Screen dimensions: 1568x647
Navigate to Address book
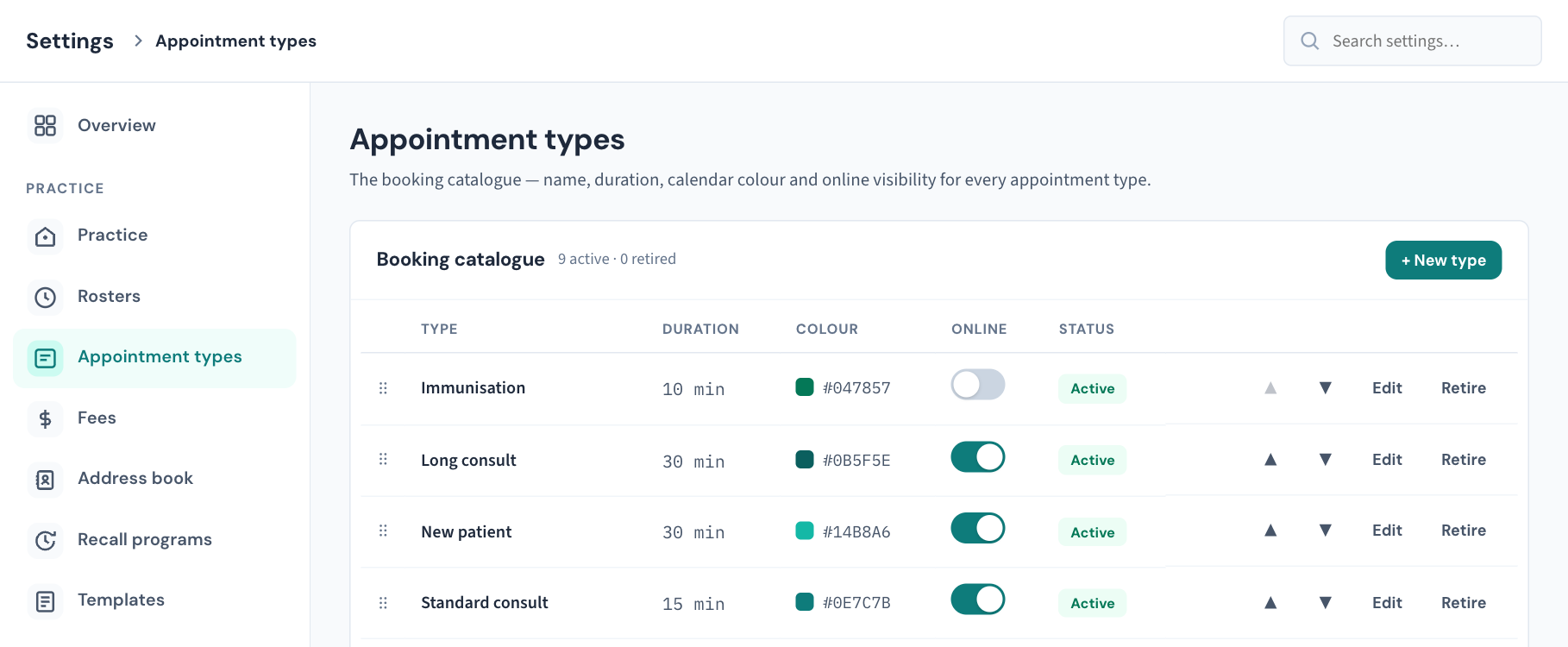[x=154, y=479]
